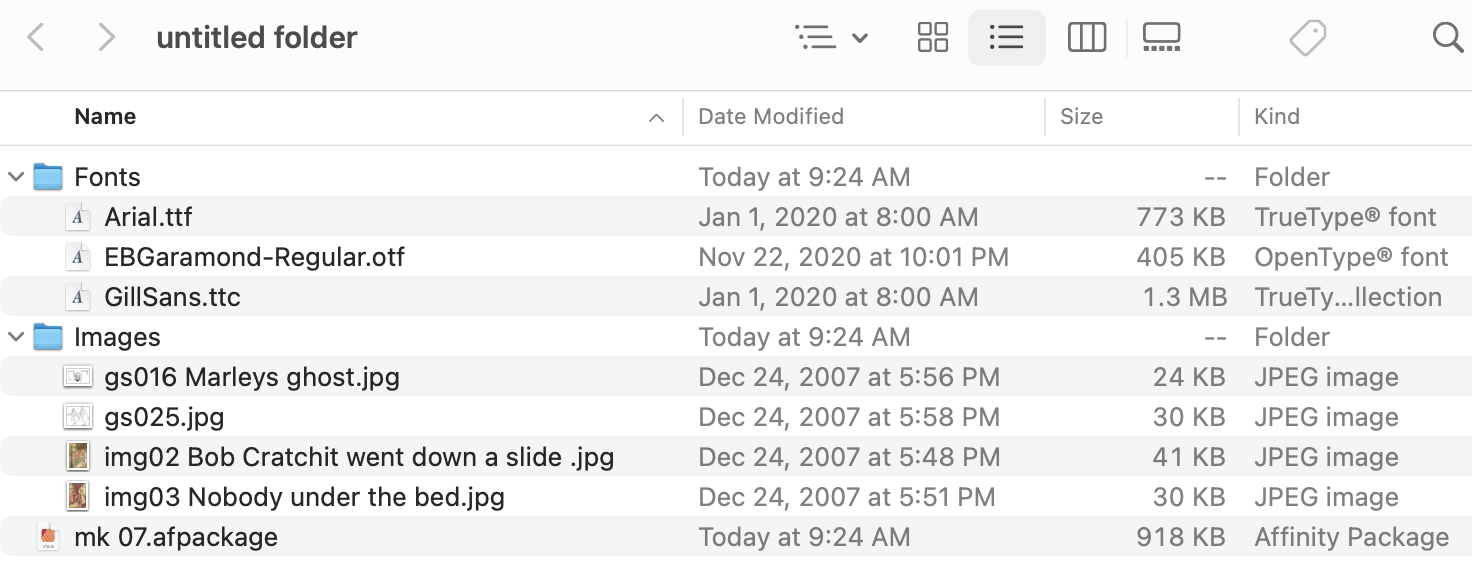Click the img03 Nobody under bed thumbnail

coord(77,497)
